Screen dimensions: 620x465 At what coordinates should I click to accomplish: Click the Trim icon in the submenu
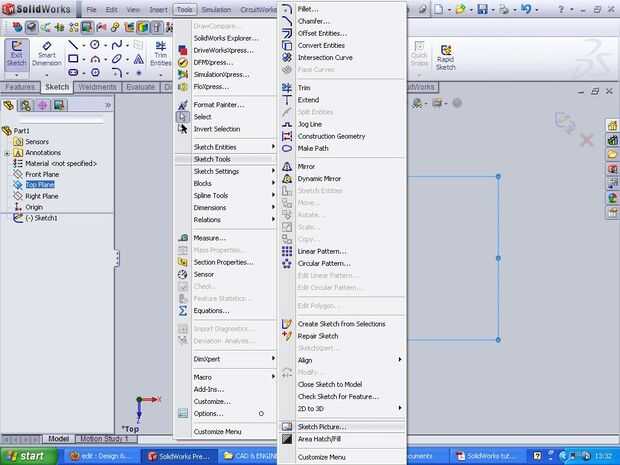(x=287, y=88)
